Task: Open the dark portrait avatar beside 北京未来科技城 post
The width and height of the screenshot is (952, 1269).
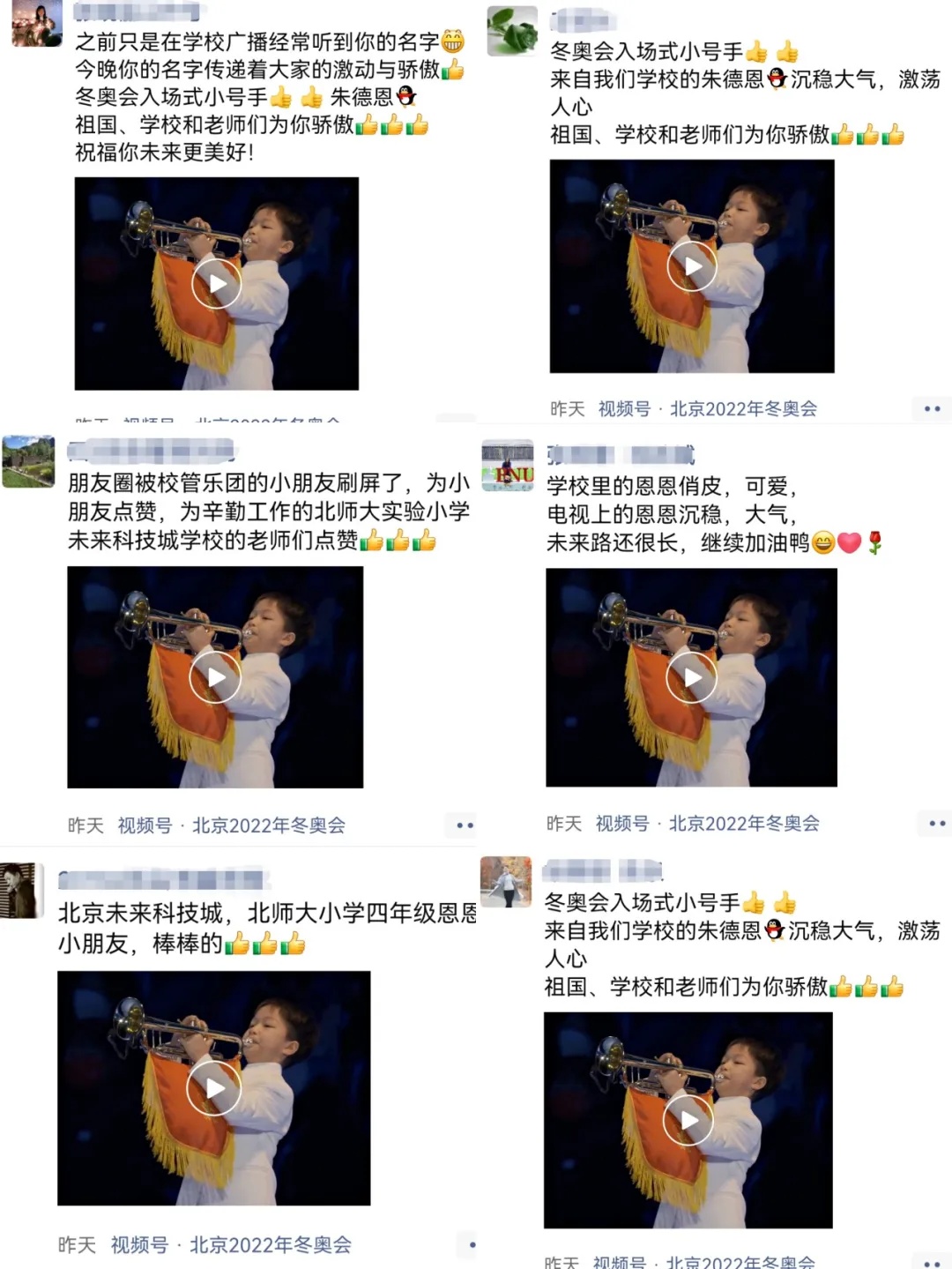Action: [20, 891]
